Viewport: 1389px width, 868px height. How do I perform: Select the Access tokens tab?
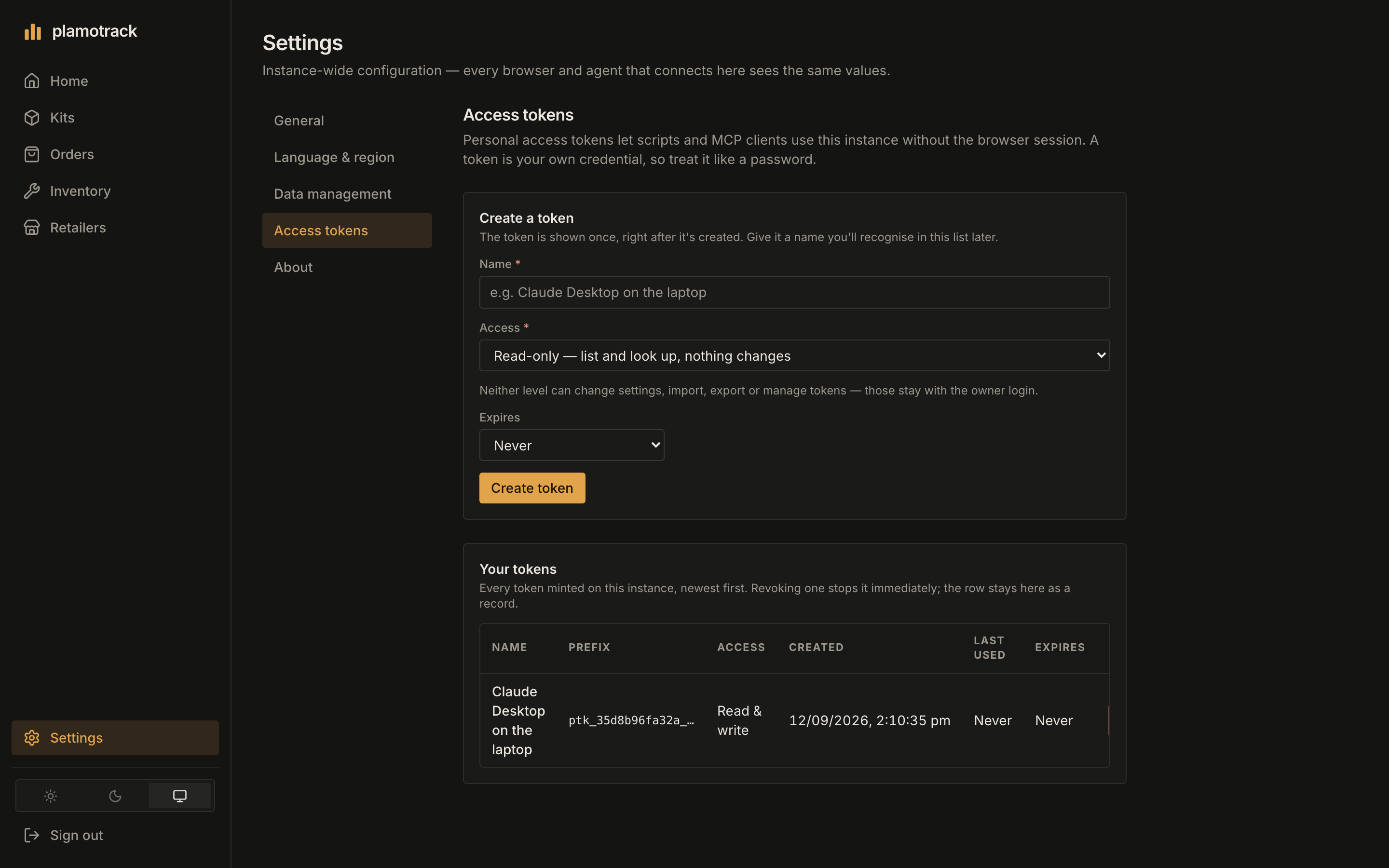[347, 231]
